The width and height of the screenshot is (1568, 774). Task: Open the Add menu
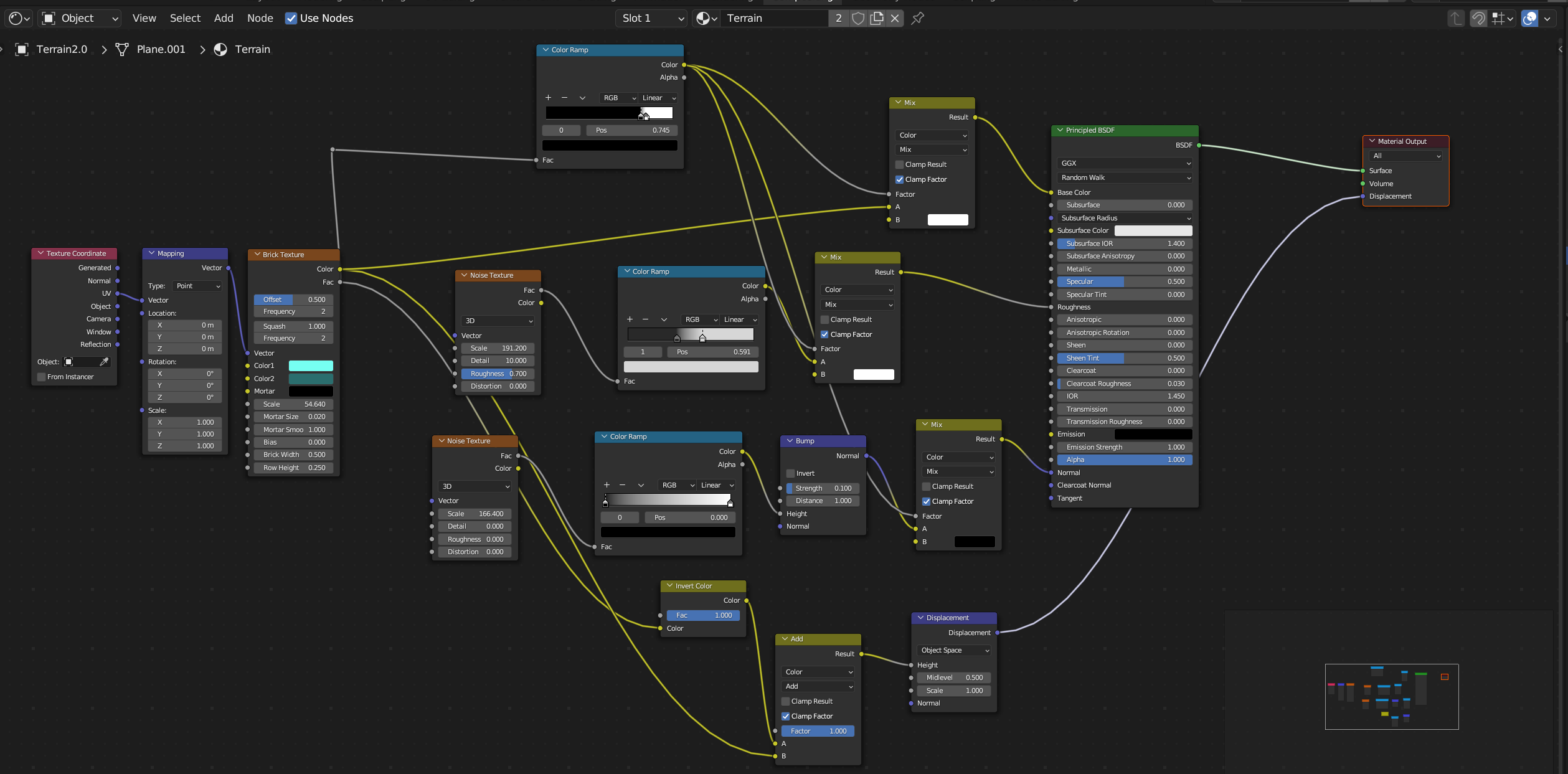224,18
